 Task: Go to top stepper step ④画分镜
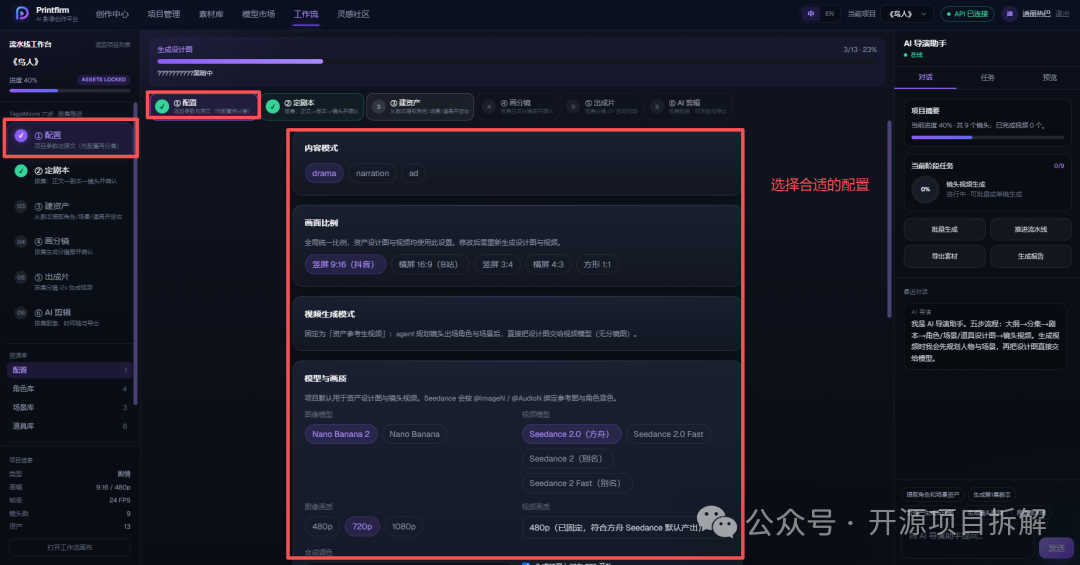pyautogui.click(x=518, y=106)
